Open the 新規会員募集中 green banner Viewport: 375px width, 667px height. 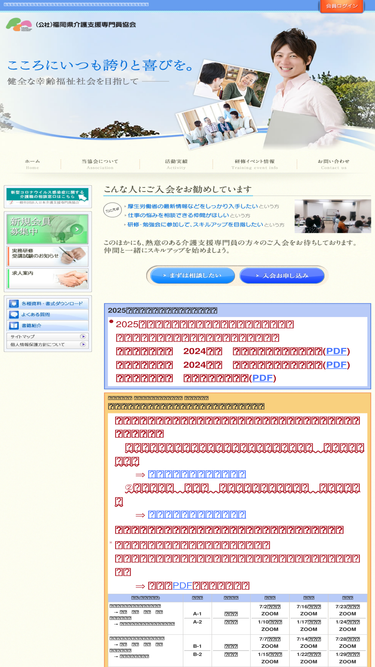48,229
